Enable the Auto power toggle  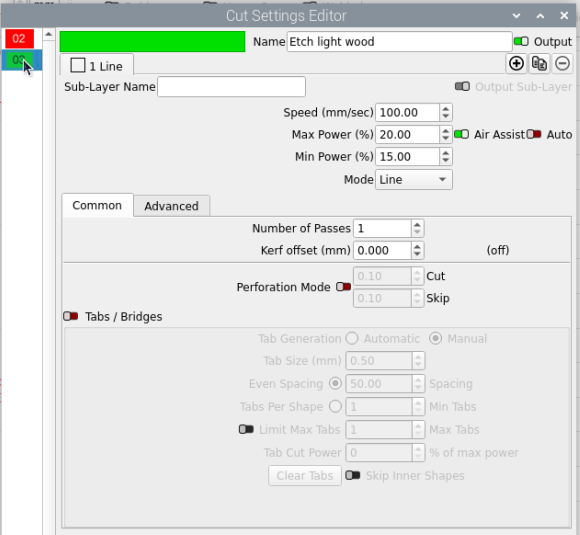534,134
